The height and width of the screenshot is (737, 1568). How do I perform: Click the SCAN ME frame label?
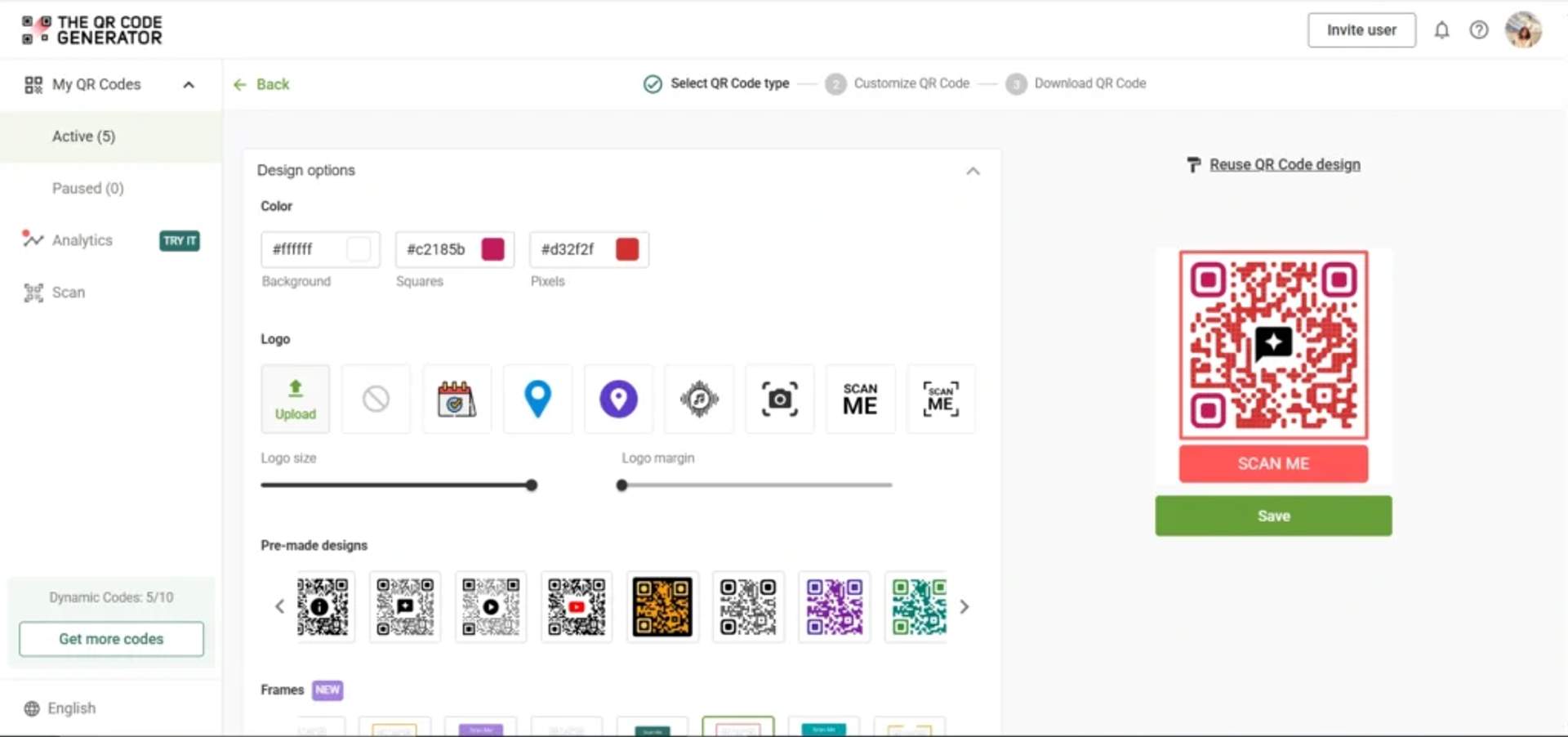[1273, 463]
